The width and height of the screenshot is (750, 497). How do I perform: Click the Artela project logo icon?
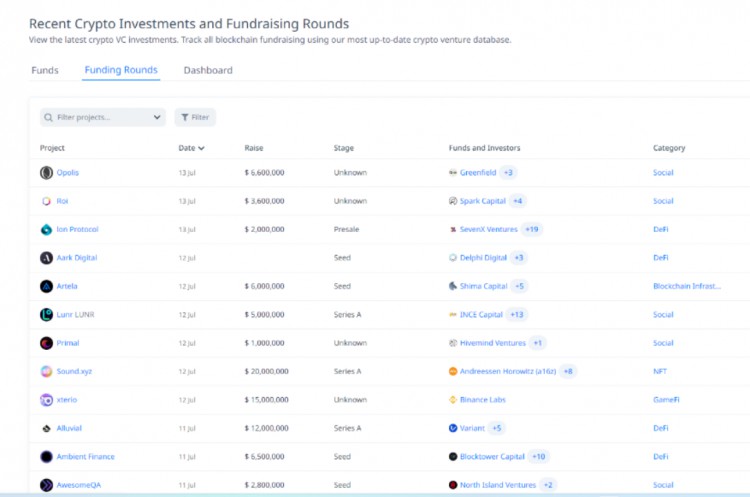point(46,286)
